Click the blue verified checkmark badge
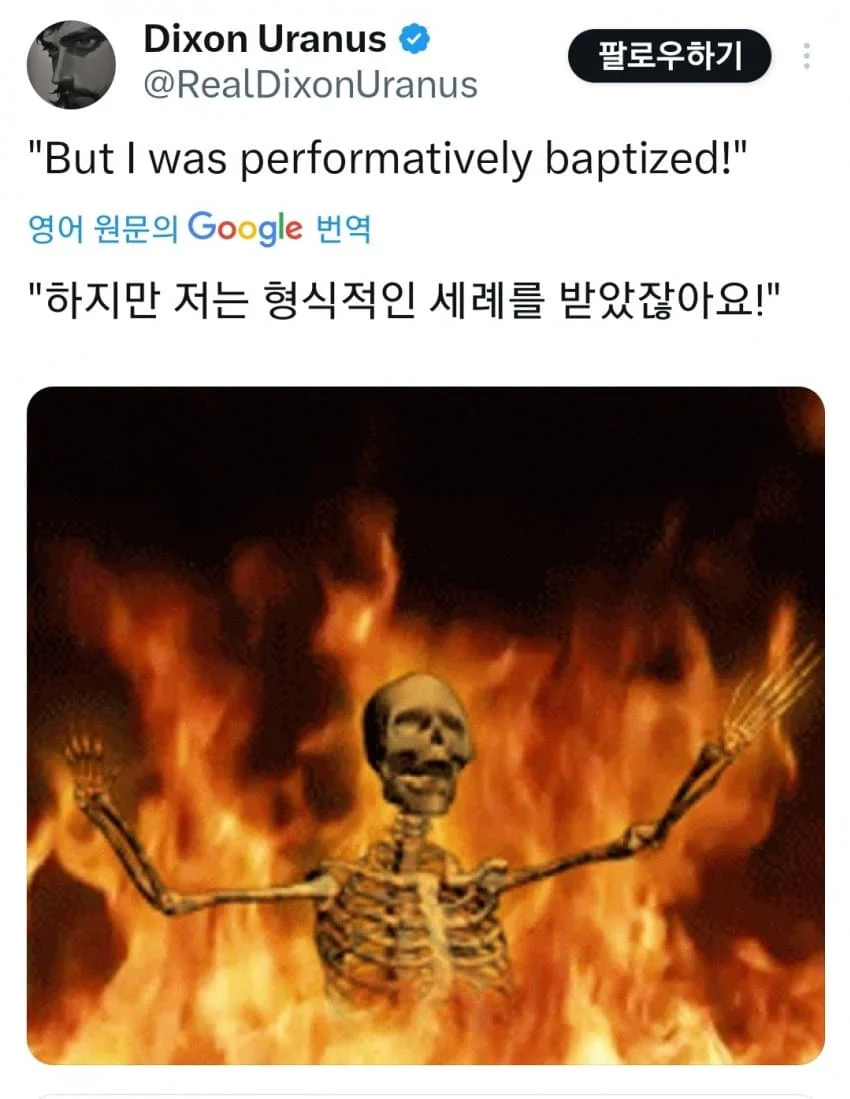Screen dimensions: 850x1099 point(414,39)
